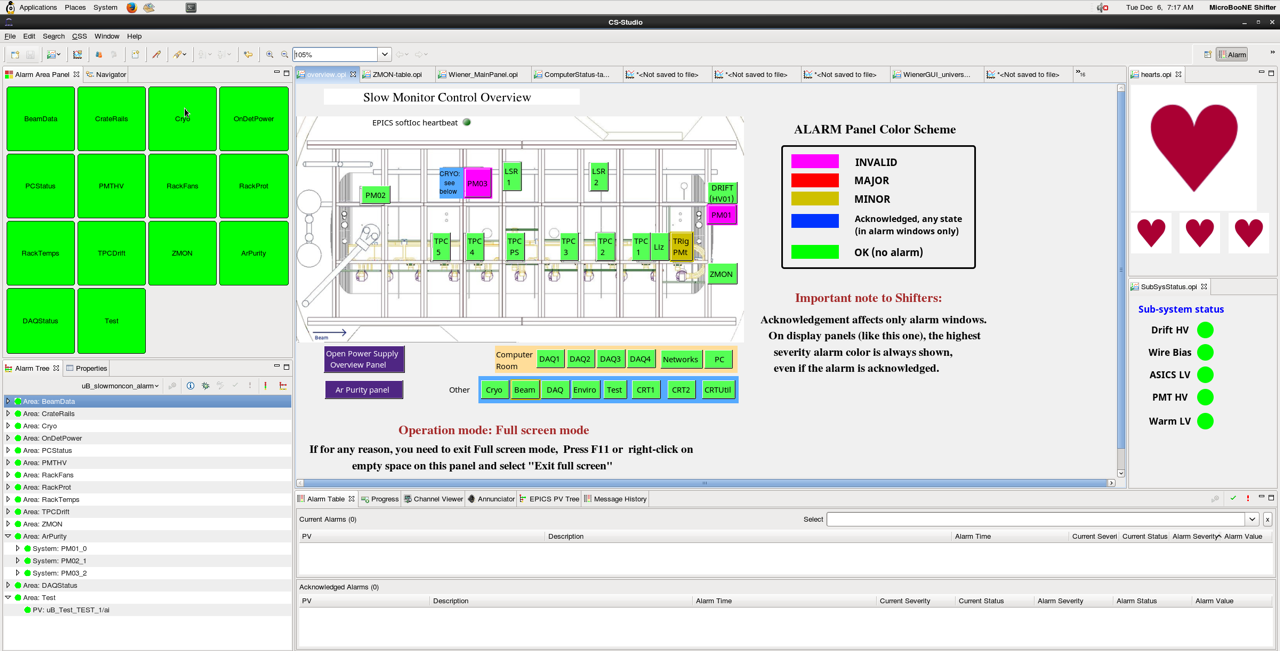This screenshot has width=1280, height=651.
Task: Open the zoom percentage dropdown
Action: (384, 55)
